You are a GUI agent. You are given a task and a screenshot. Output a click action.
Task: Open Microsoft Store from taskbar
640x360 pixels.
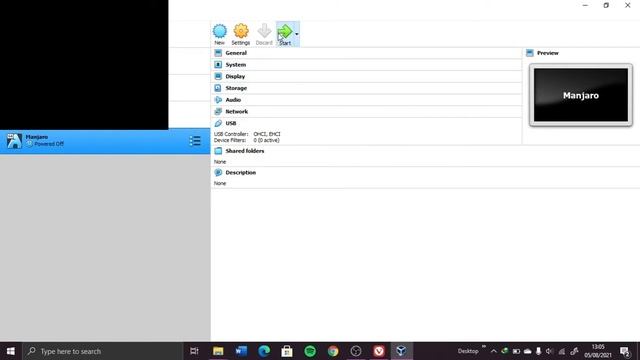[x=287, y=351]
